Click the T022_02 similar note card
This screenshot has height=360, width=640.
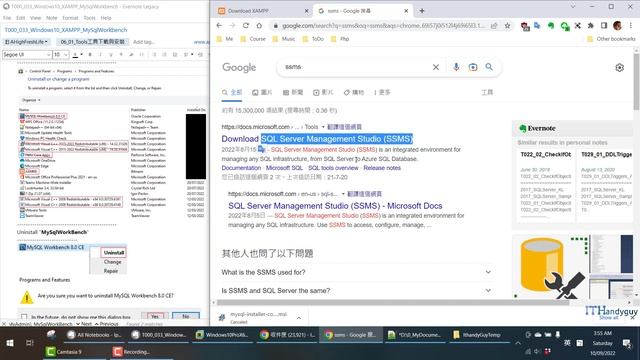pyautogui.click(x=546, y=186)
